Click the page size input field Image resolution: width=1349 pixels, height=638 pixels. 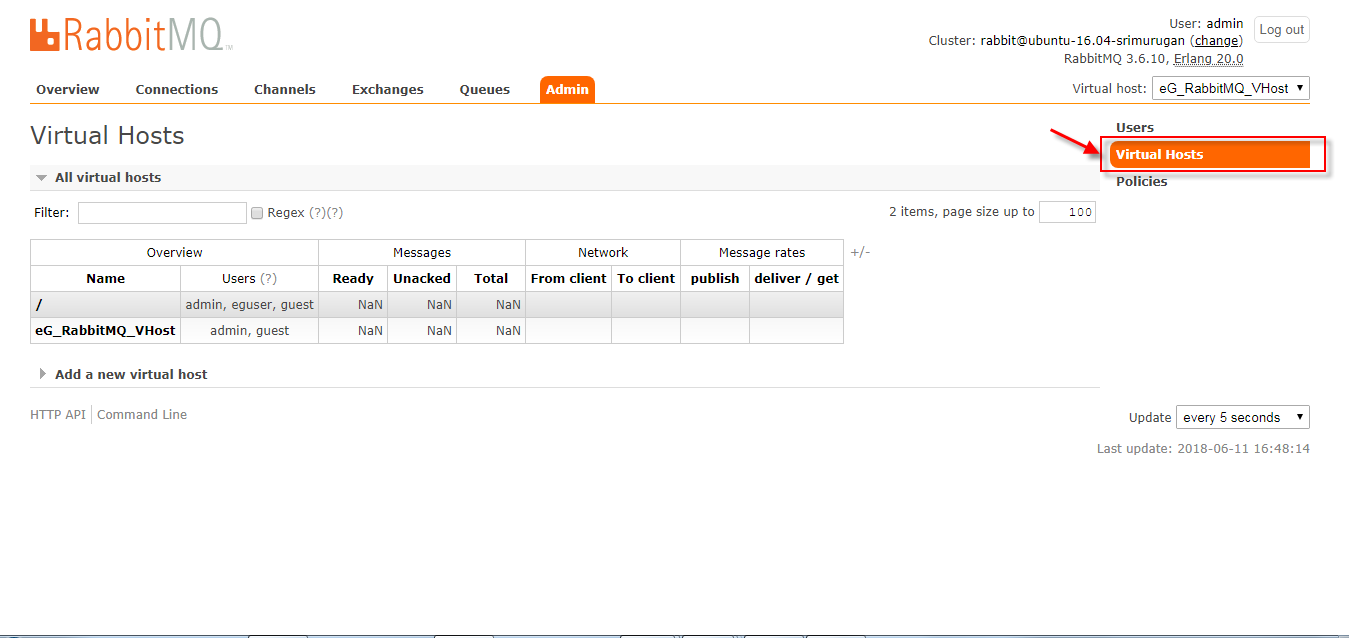point(1067,212)
